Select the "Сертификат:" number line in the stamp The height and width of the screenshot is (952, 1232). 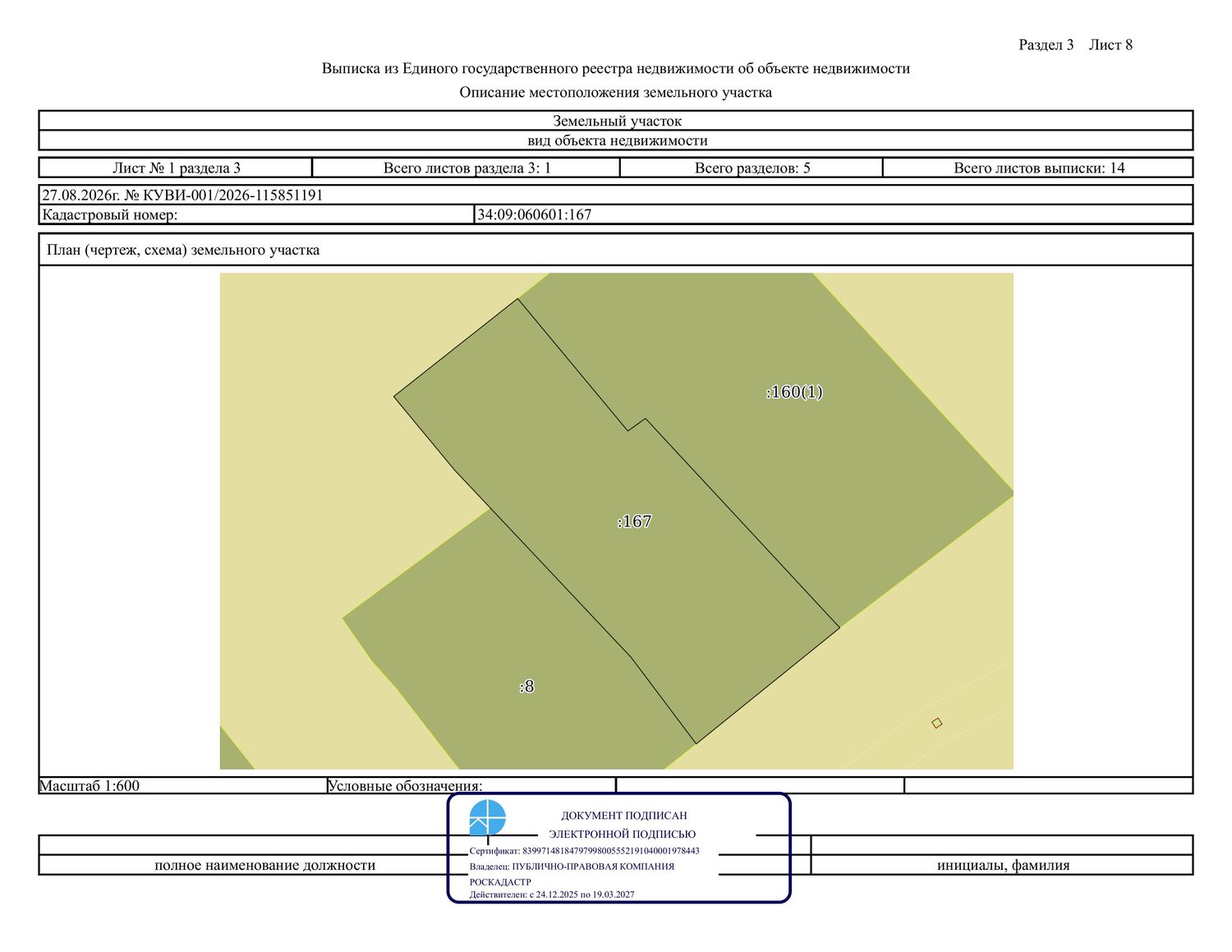585,851
